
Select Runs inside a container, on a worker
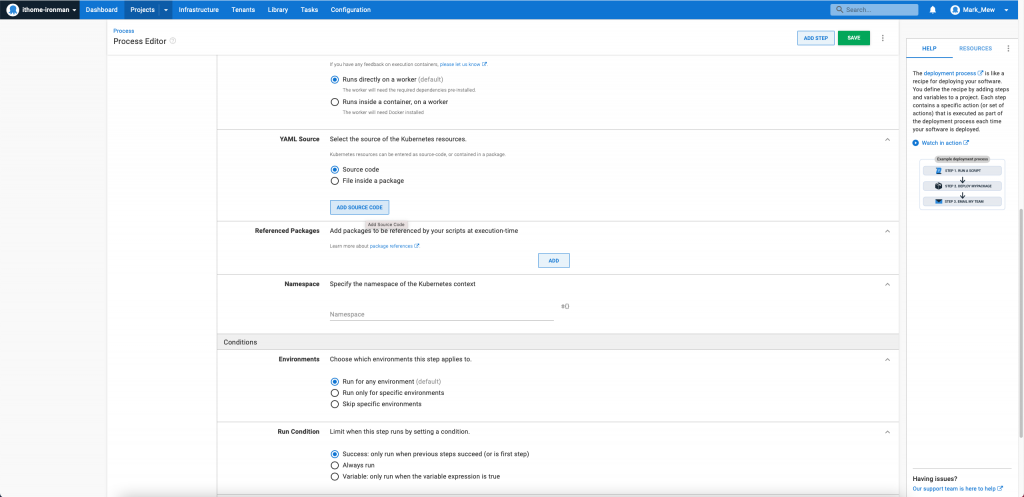point(335,102)
